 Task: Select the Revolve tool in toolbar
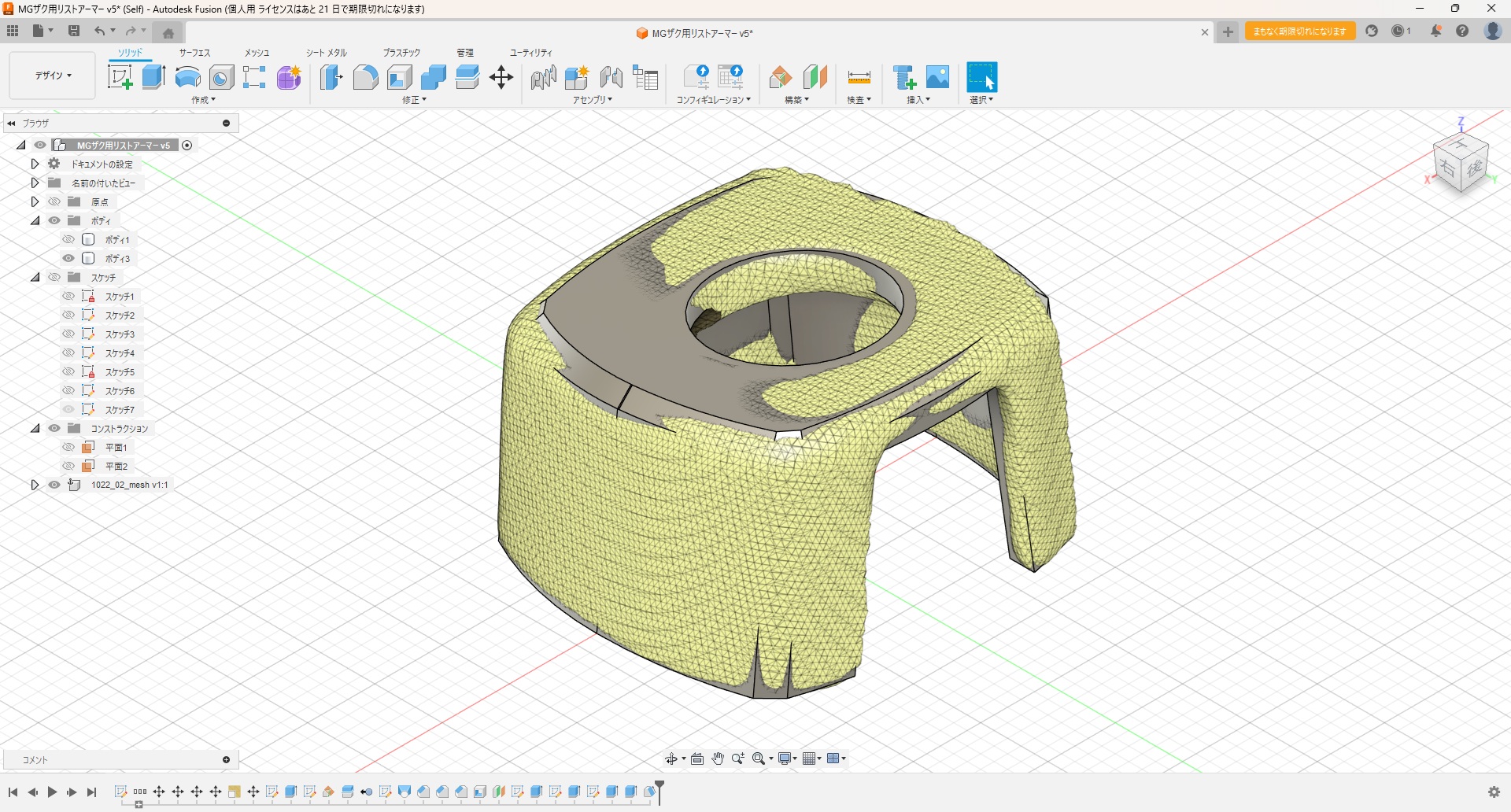pos(187,77)
